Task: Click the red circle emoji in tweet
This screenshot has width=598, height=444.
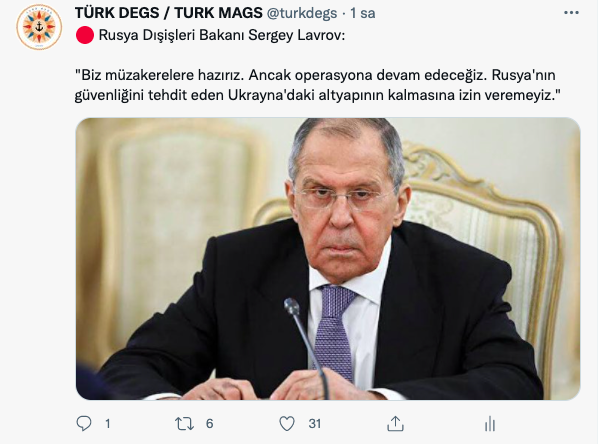Action: [85, 35]
